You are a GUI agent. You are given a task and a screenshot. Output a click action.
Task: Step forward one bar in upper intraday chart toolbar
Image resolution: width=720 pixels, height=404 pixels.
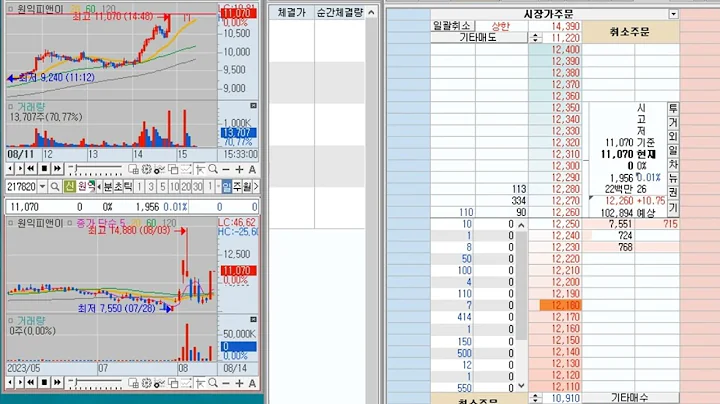pyautogui.click(x=20, y=169)
